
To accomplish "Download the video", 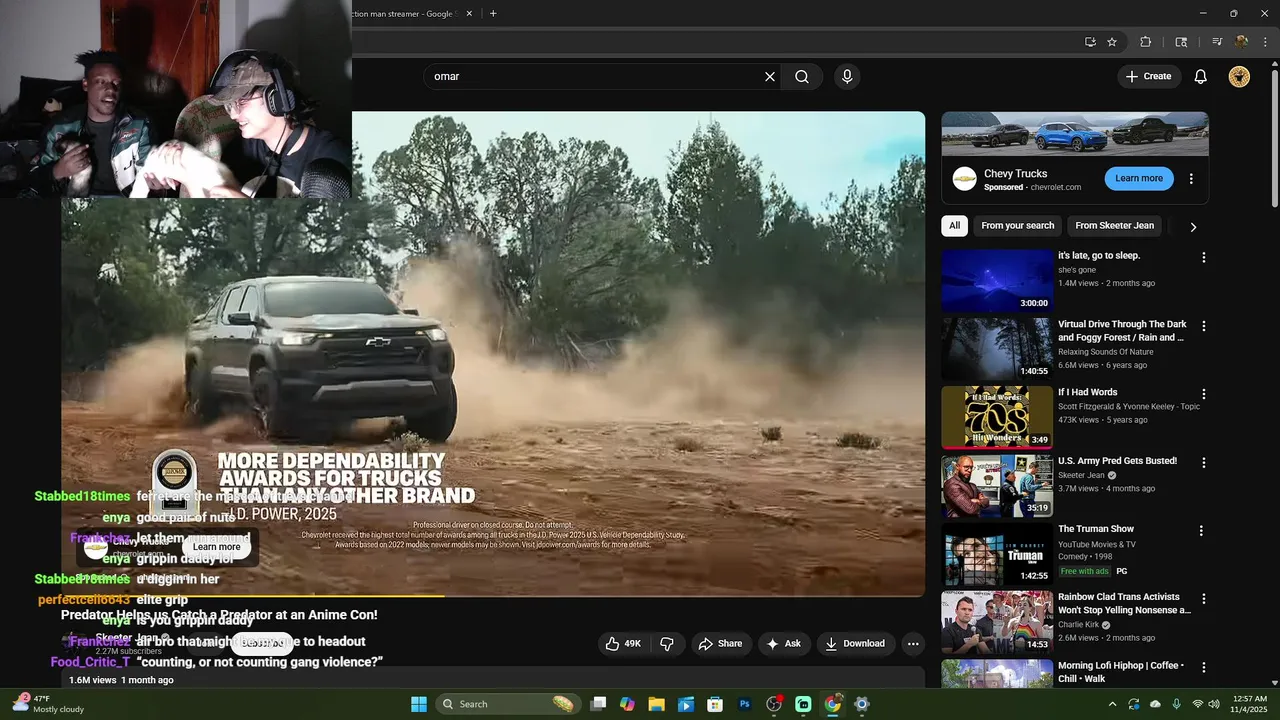I will (x=855, y=643).
